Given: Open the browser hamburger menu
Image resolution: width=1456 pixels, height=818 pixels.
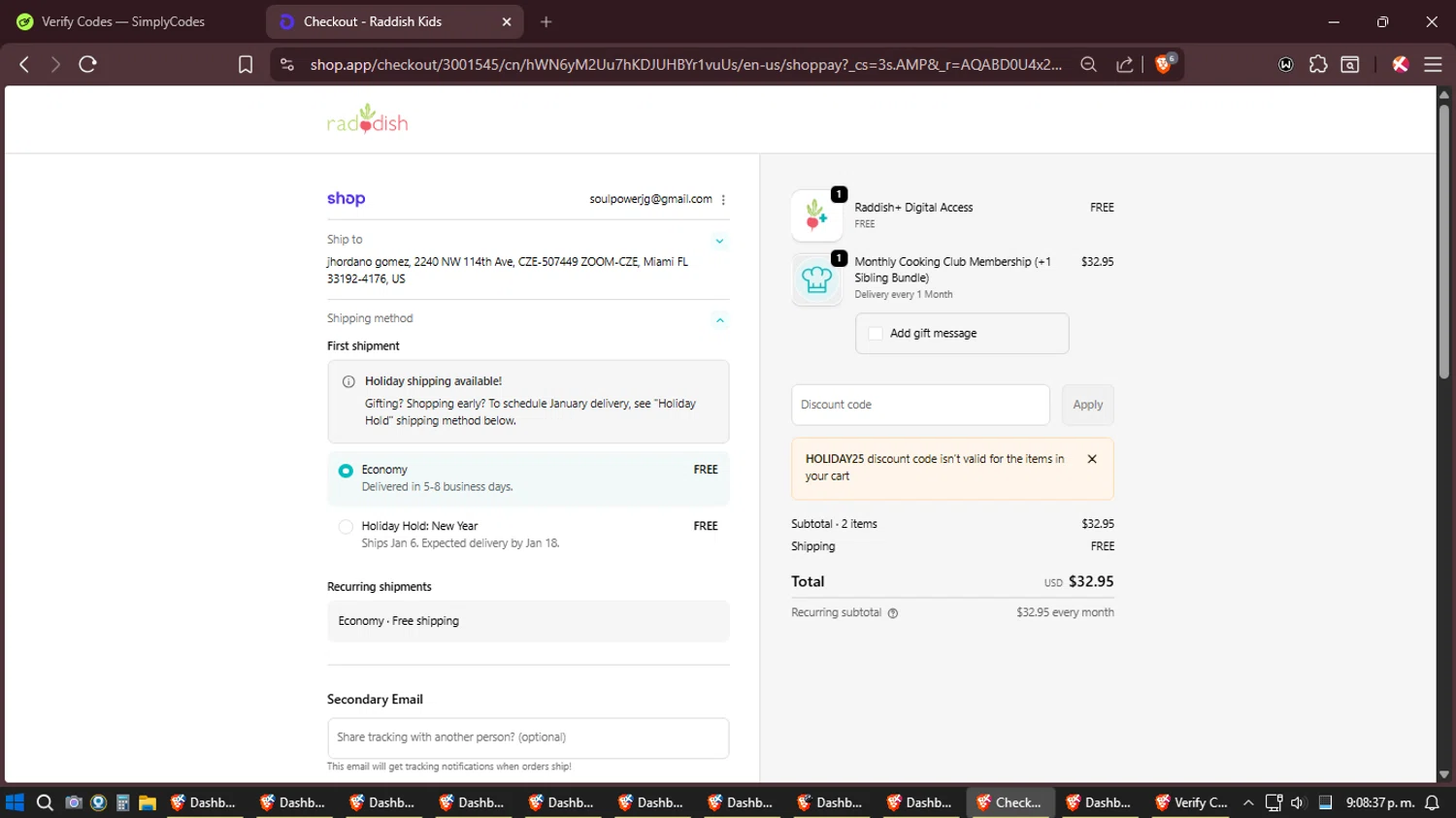Looking at the screenshot, I should [x=1433, y=64].
